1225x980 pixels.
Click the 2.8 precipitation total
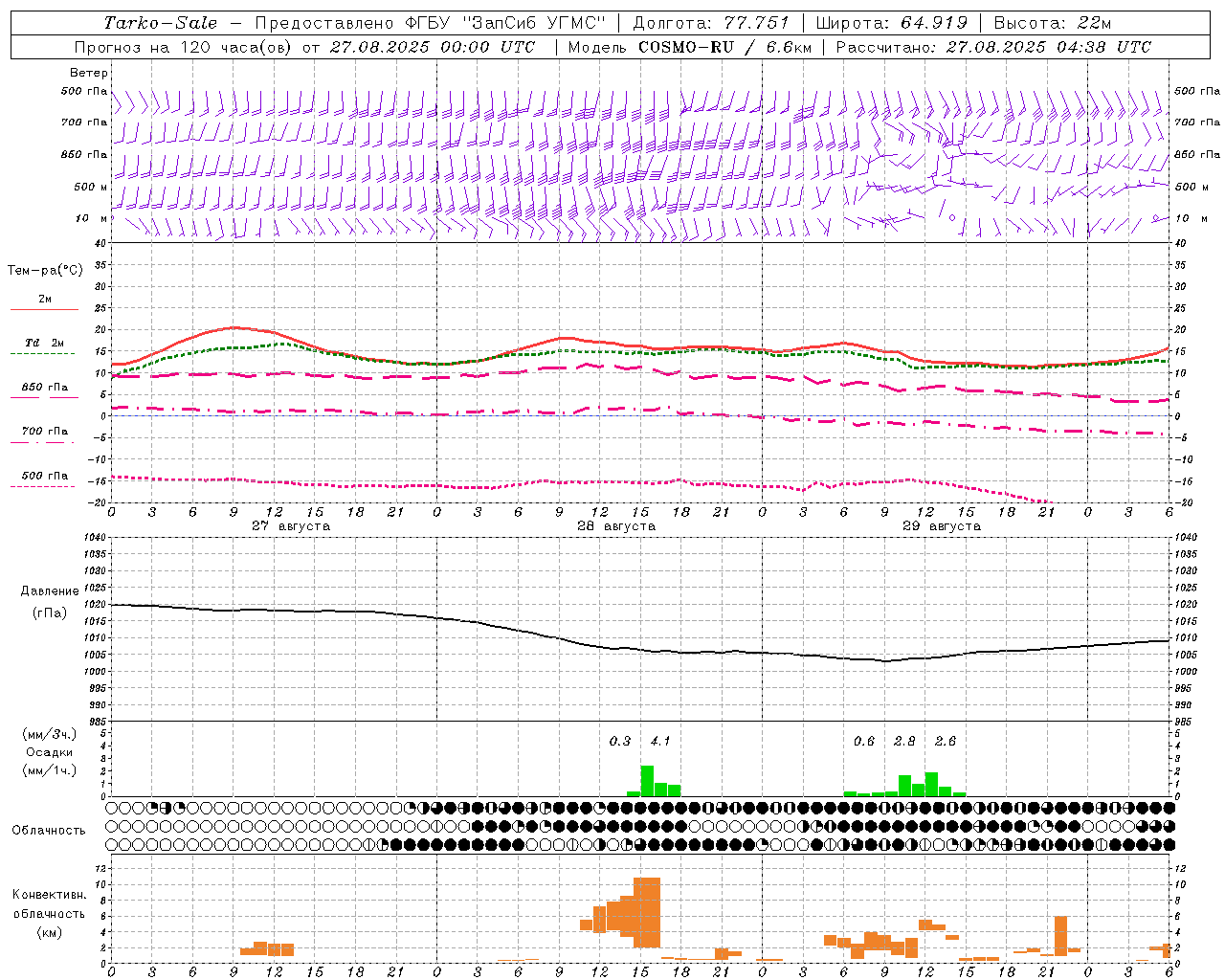point(904,742)
